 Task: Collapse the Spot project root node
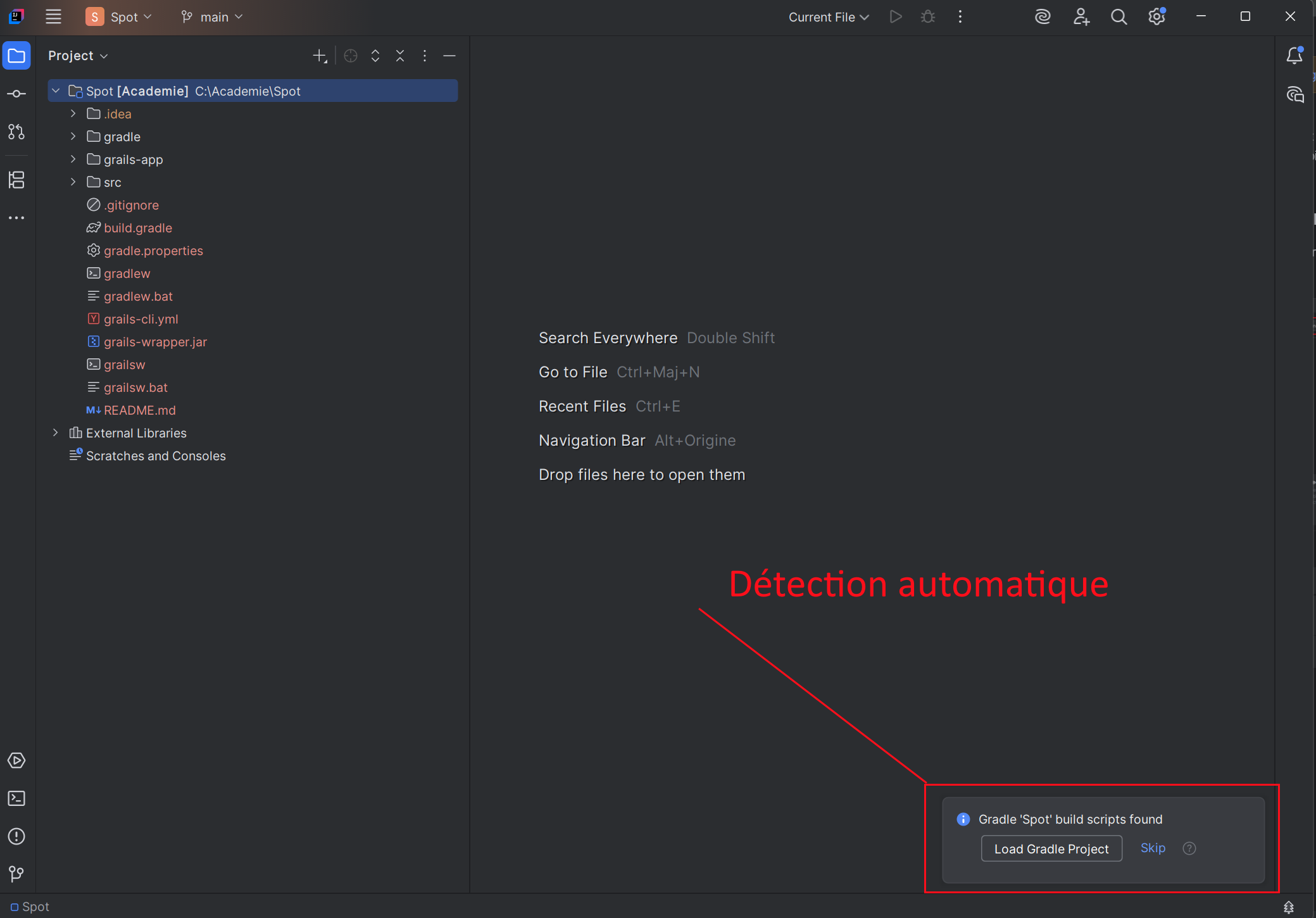[x=56, y=91]
